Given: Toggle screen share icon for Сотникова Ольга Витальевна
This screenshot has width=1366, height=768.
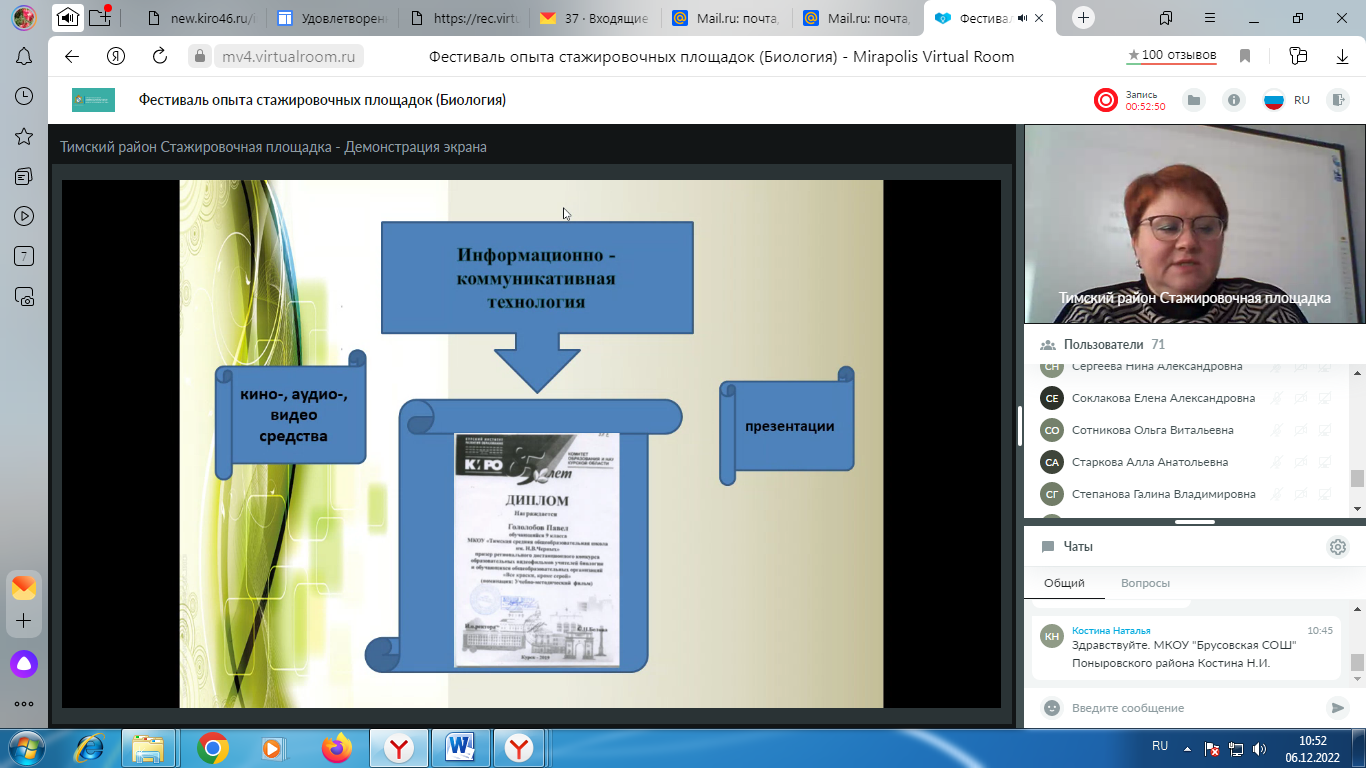Looking at the screenshot, I should click(1325, 430).
